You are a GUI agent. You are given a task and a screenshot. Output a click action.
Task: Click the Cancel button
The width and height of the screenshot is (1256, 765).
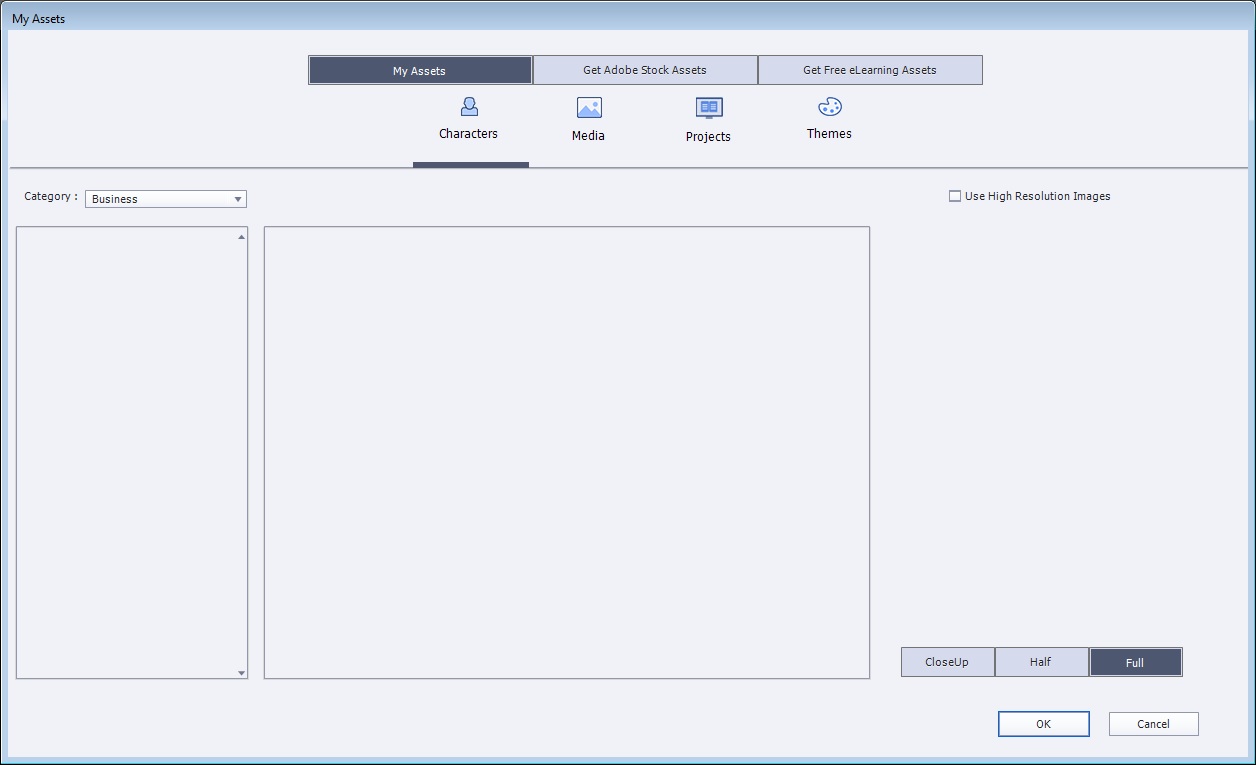[x=1153, y=724]
